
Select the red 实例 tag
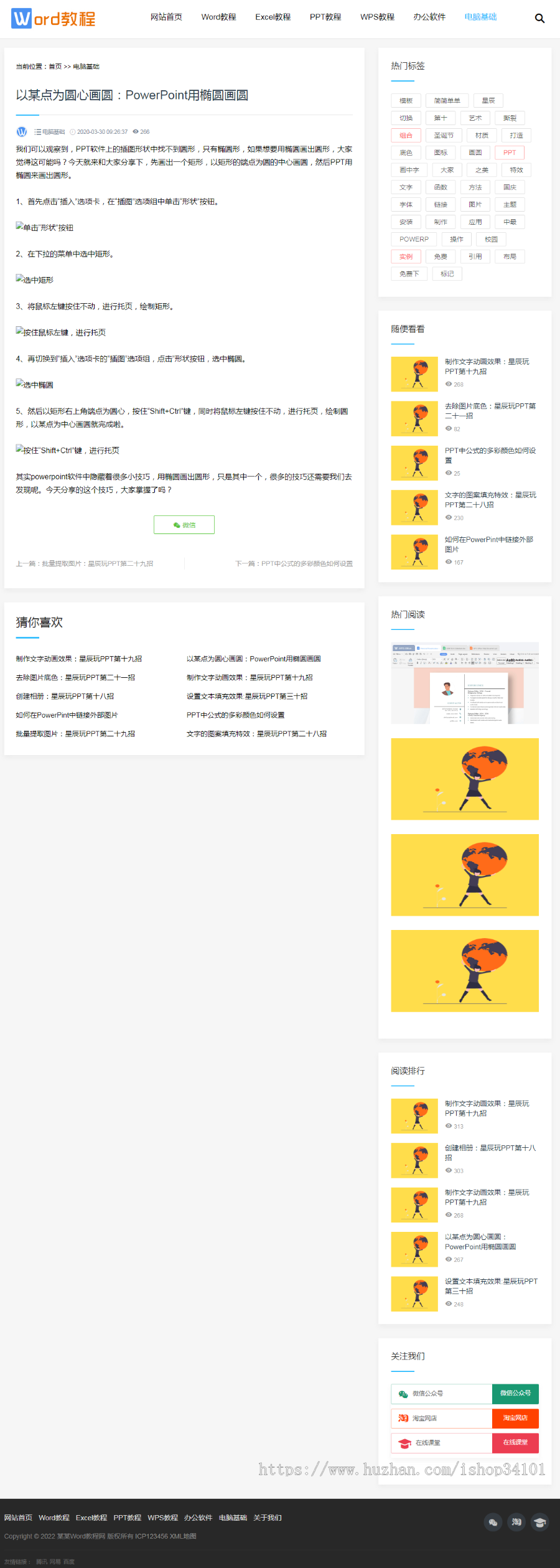coord(406,257)
